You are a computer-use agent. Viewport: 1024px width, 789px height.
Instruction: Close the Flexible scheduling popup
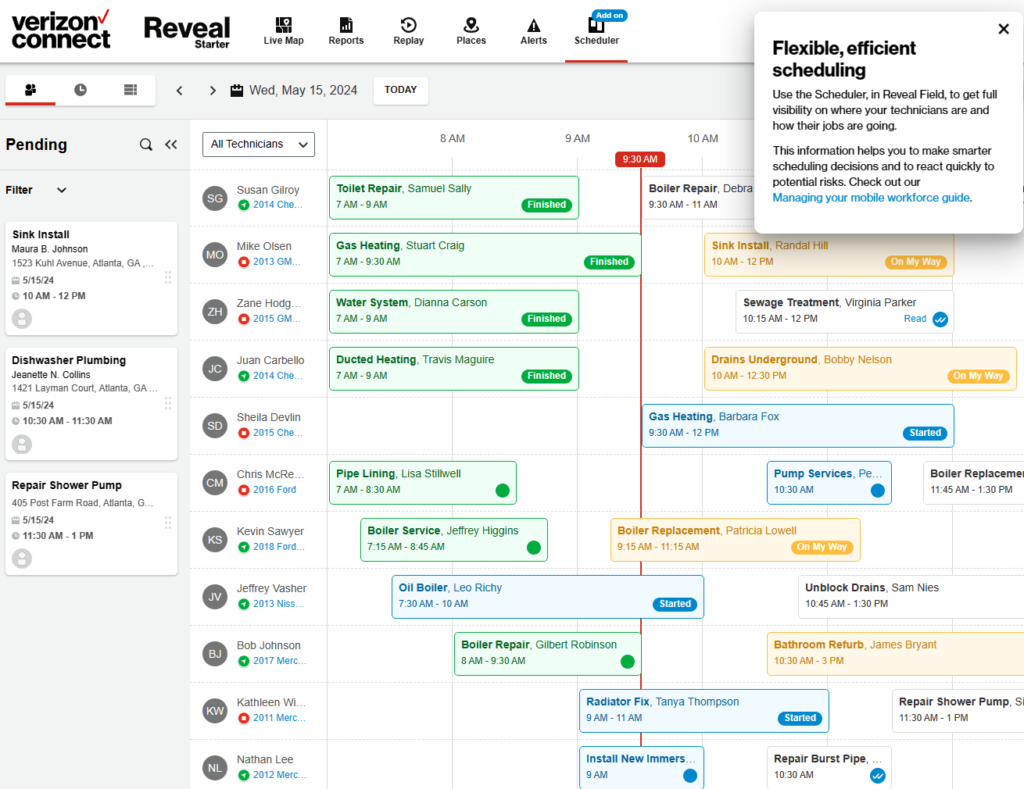(x=1003, y=29)
